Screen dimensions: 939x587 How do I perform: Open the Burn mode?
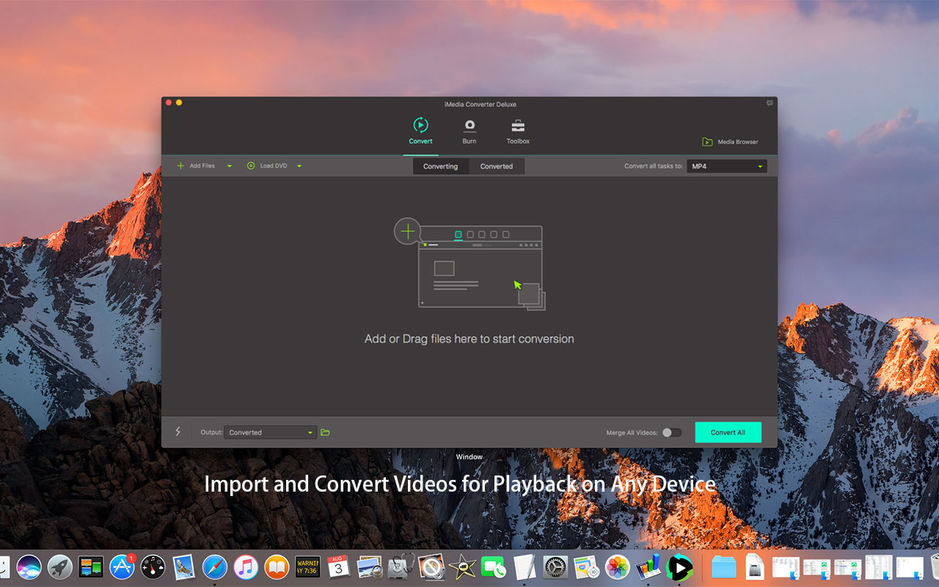click(x=468, y=128)
